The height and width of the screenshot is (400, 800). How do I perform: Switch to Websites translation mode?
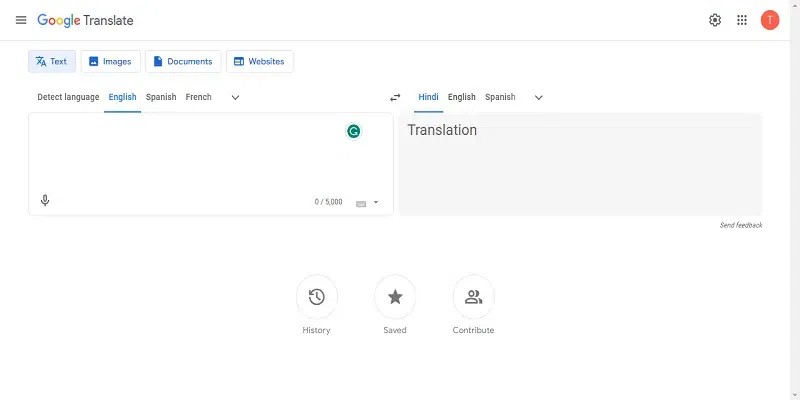pyautogui.click(x=260, y=61)
